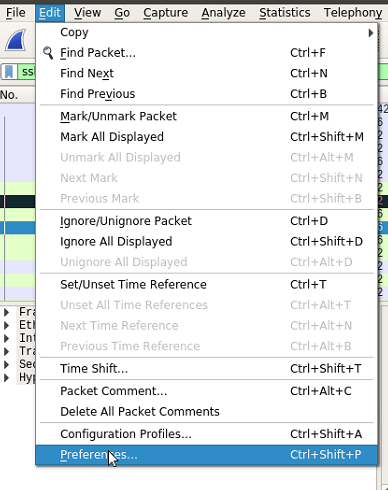
Task: Open the Copy submenu arrow
Action: coord(371,33)
